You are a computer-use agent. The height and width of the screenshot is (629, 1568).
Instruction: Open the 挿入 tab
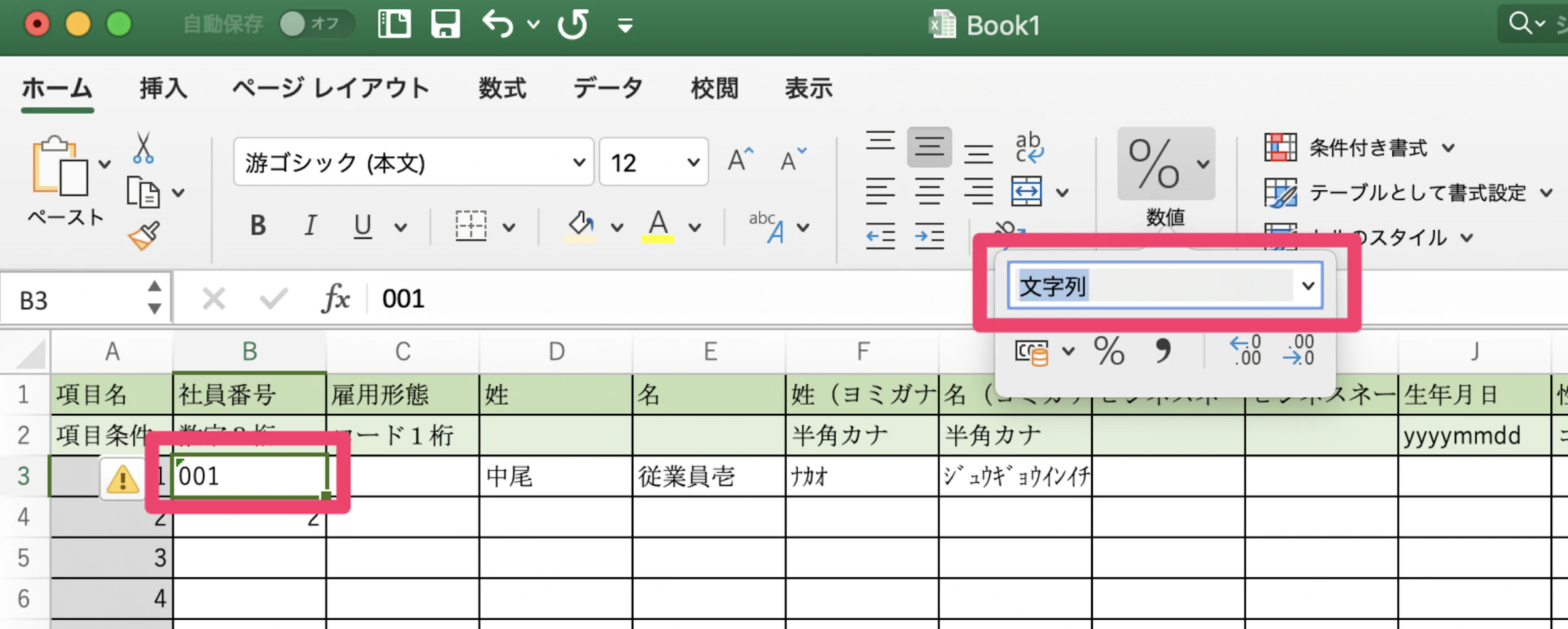(x=163, y=88)
